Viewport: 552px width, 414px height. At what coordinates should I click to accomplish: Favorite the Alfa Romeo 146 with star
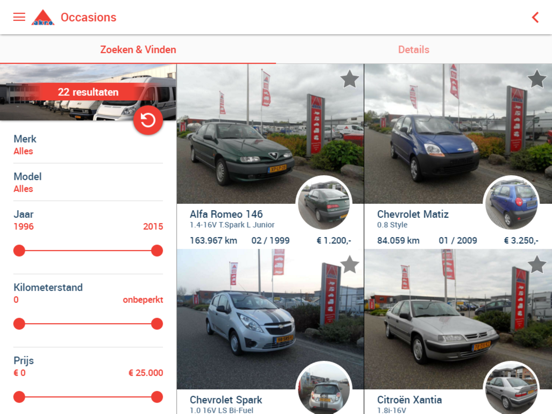pyautogui.click(x=350, y=79)
